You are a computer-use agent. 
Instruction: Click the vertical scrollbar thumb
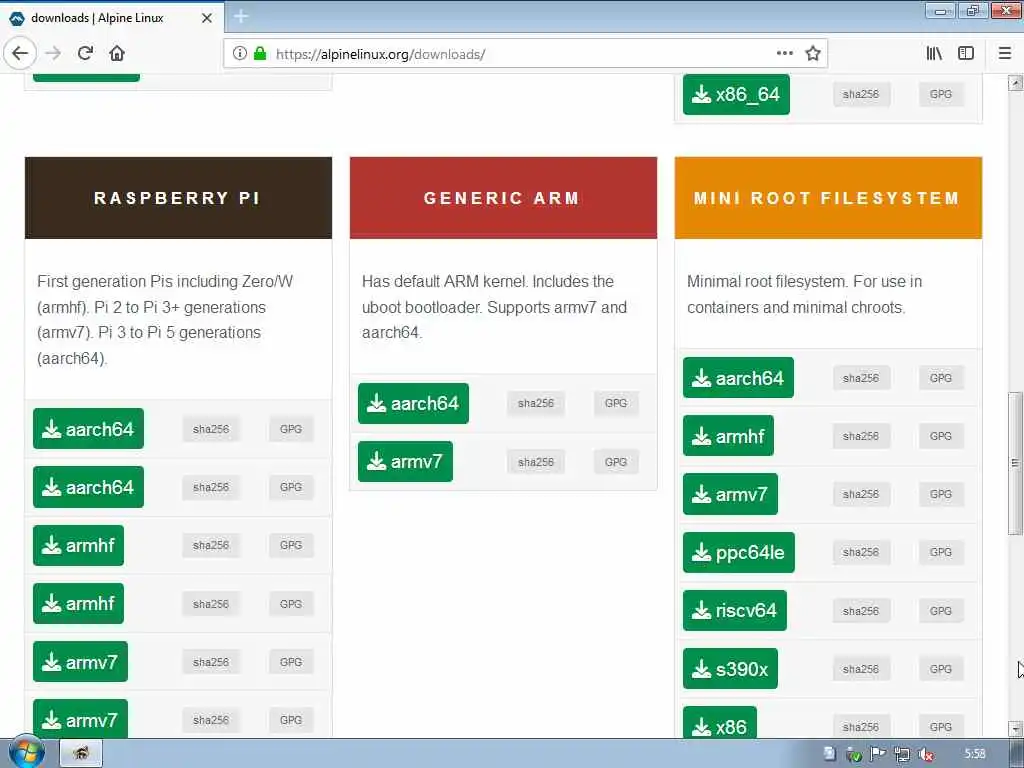[x=1016, y=463]
